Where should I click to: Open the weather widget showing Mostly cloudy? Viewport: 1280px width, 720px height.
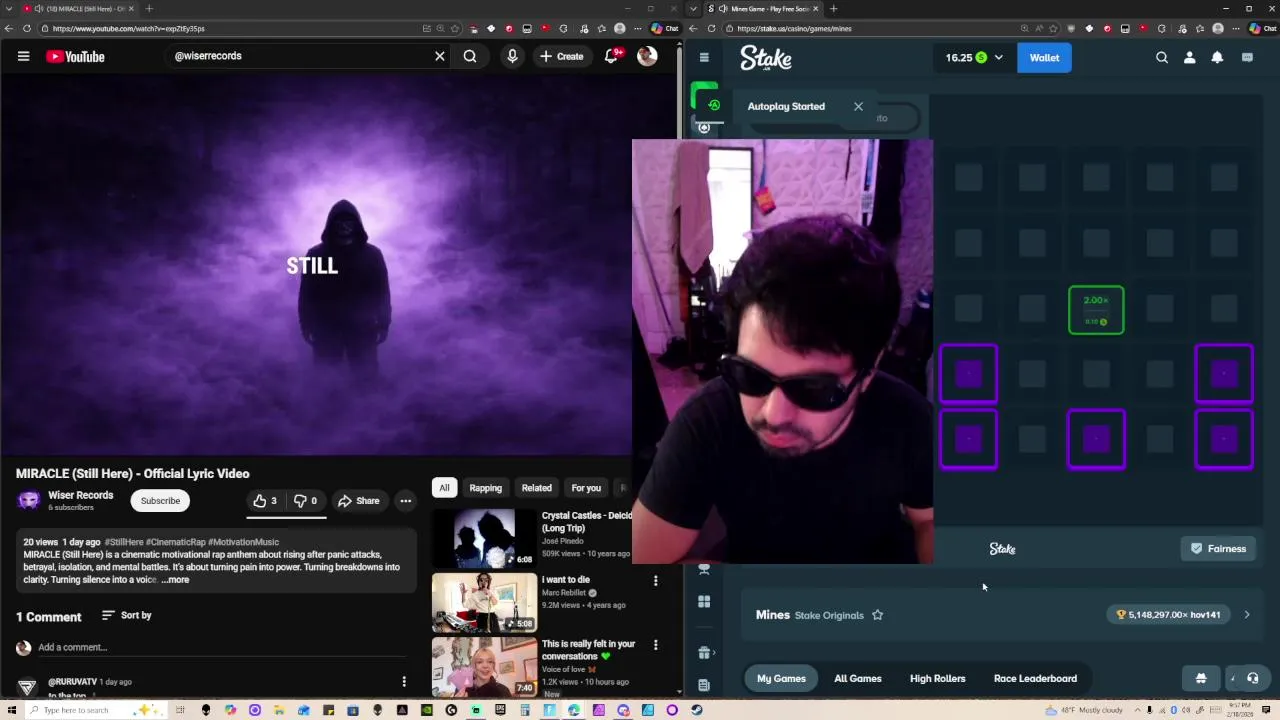[1085, 710]
